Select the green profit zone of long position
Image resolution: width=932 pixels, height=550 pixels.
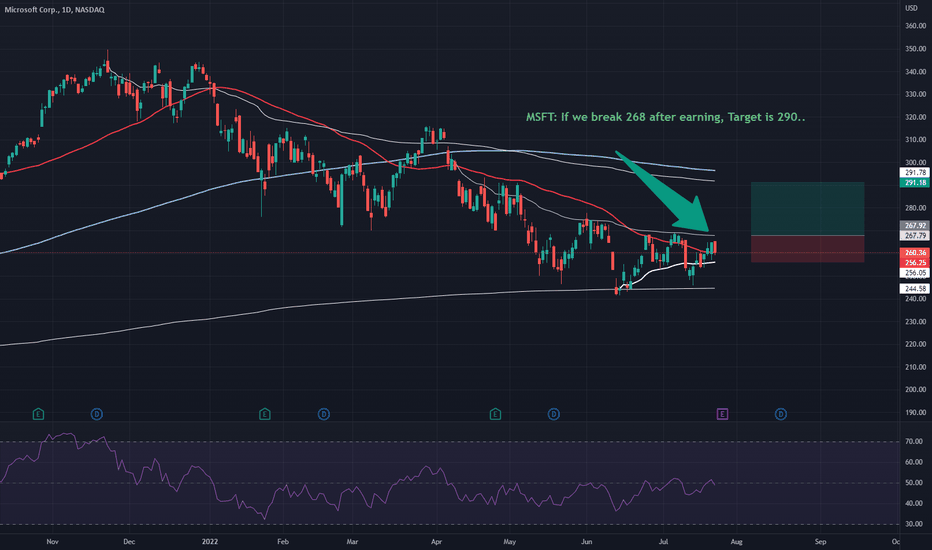(807, 209)
